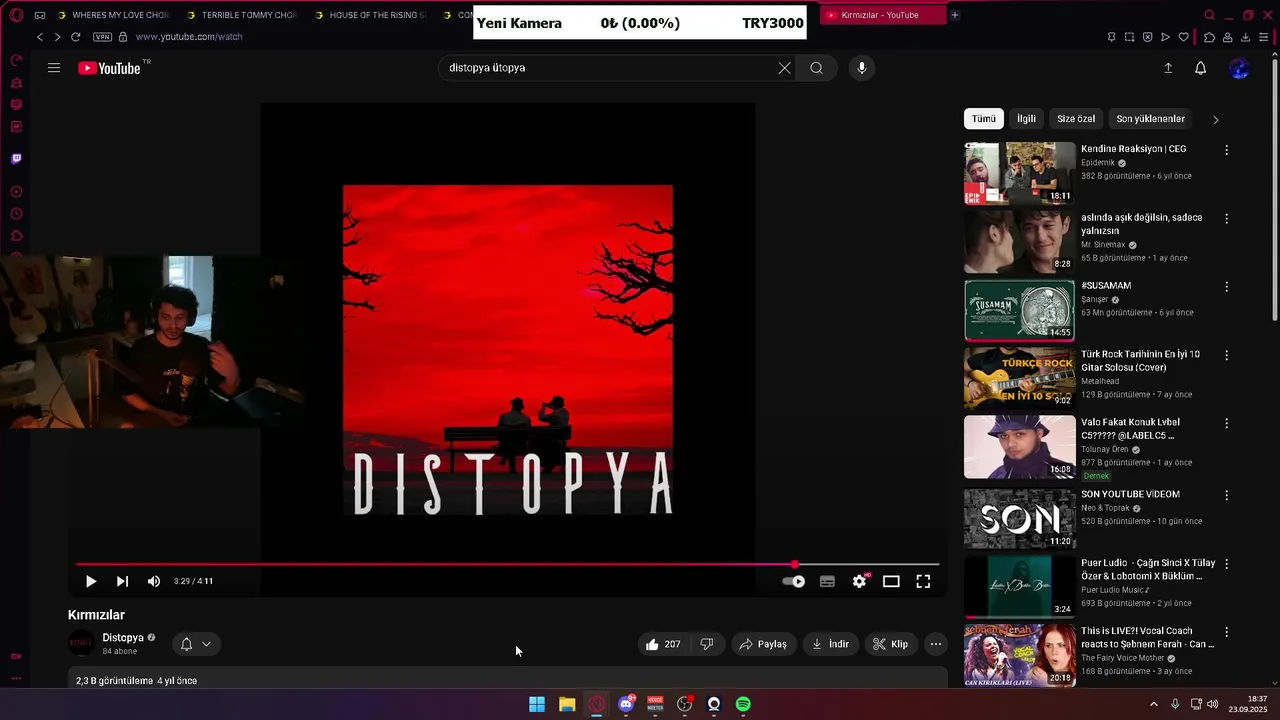Reload the current page
Screen dimensions: 1280x720
click(x=75, y=37)
